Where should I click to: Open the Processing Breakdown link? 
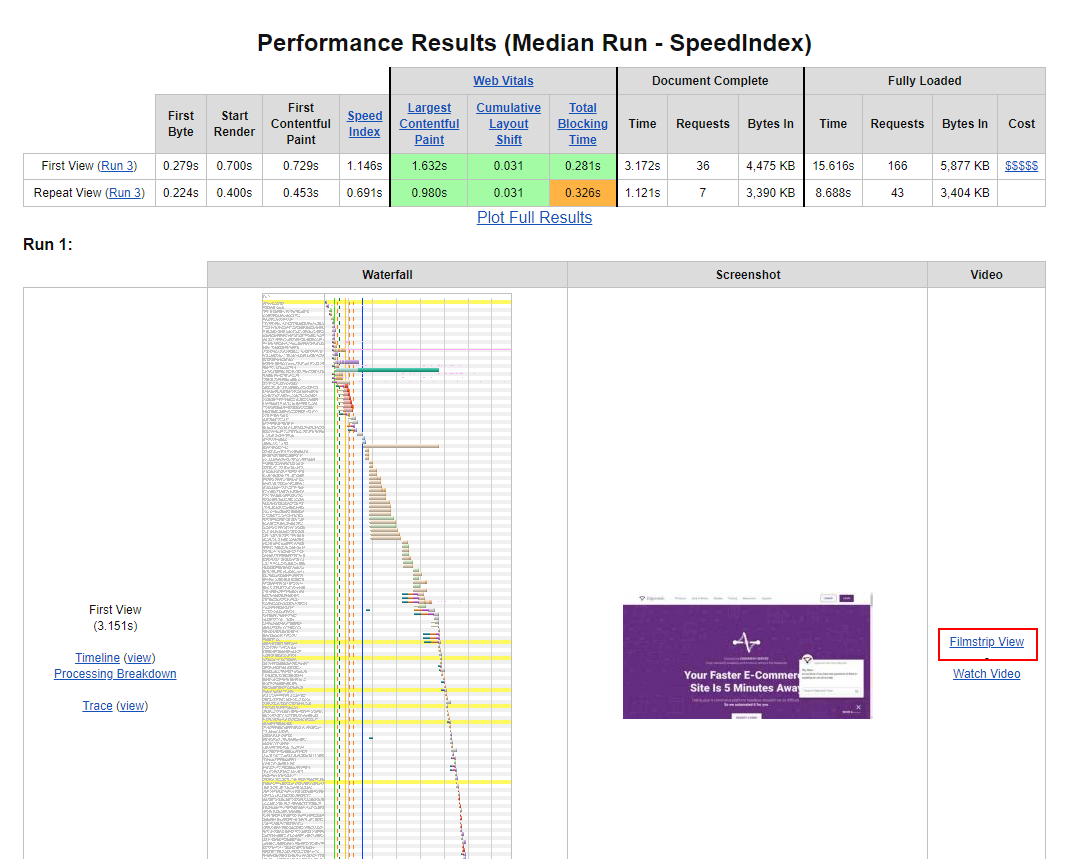coord(115,674)
